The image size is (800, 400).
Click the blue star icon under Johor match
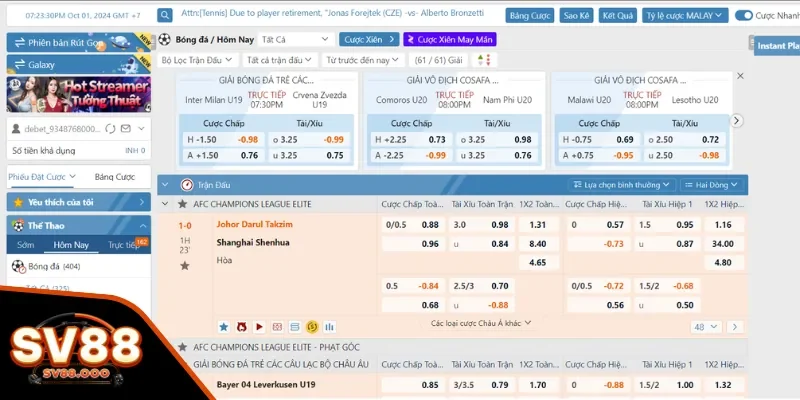223,327
